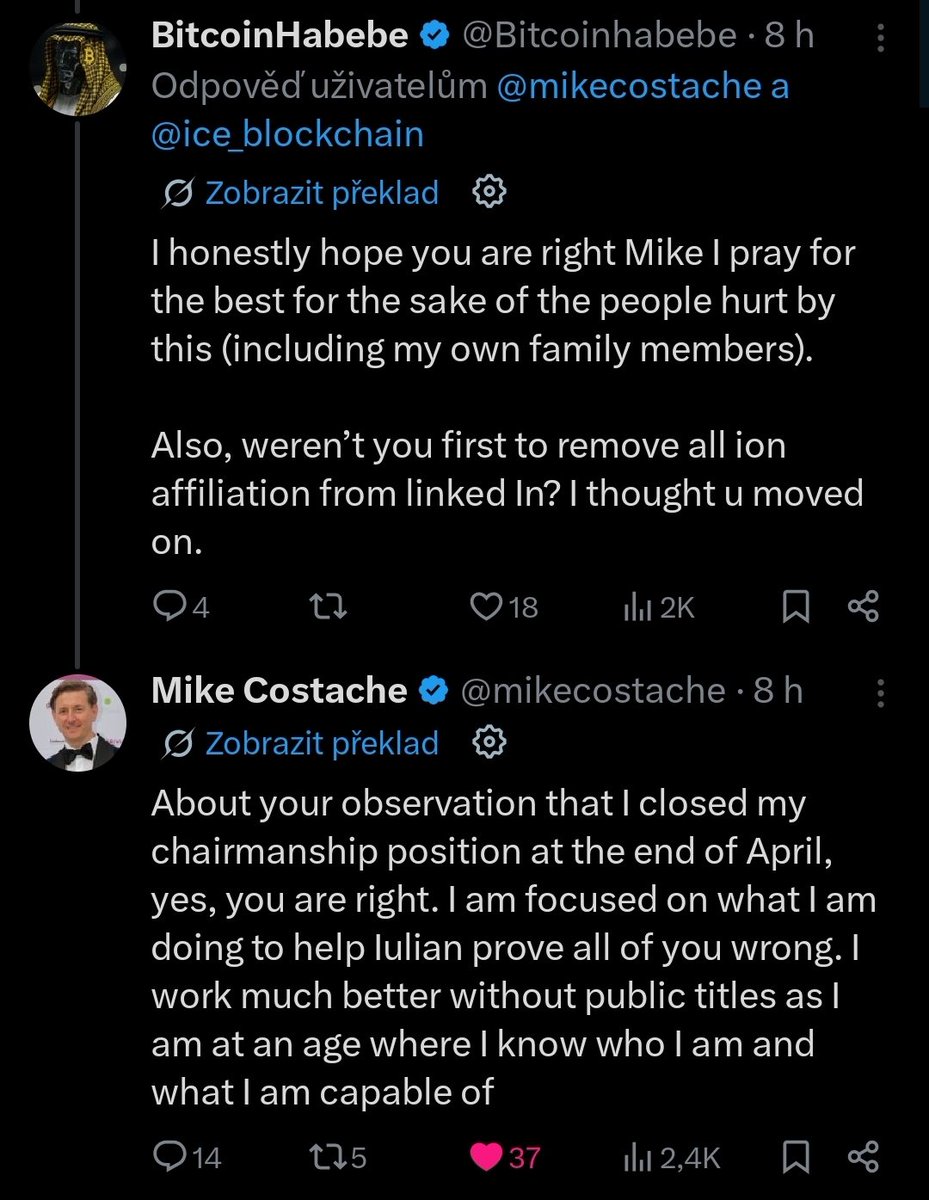Show translation of Mike Costache's tweet
Screen dimensions: 929x1200
coord(301,743)
